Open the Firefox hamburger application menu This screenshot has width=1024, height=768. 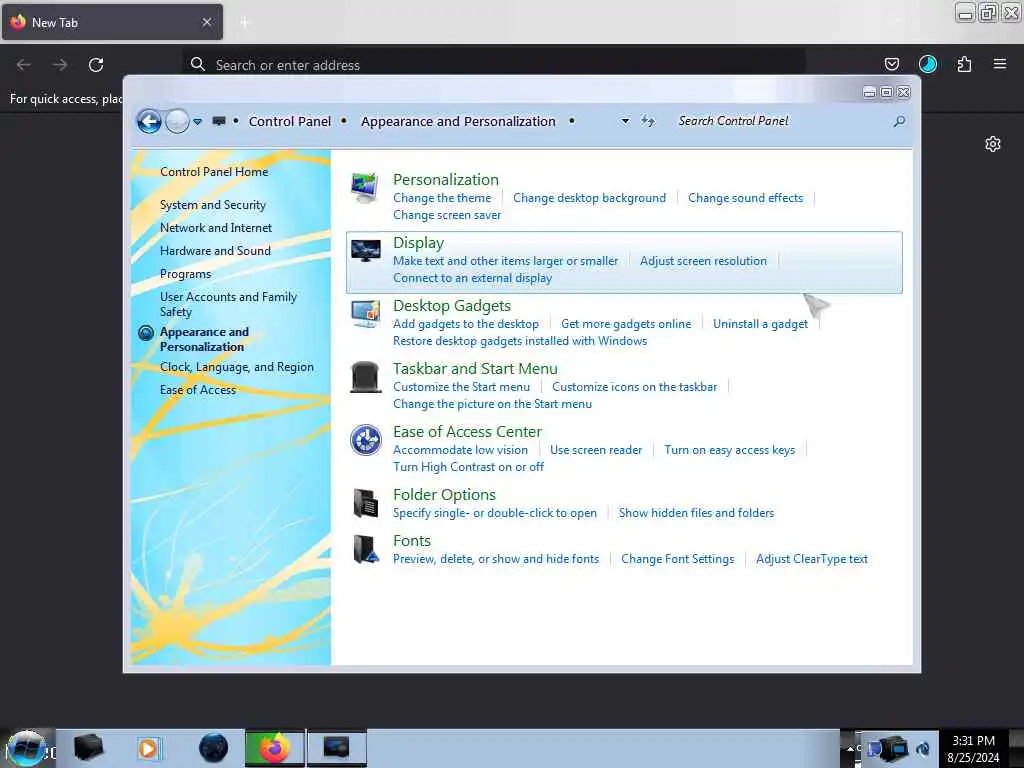pos(999,64)
